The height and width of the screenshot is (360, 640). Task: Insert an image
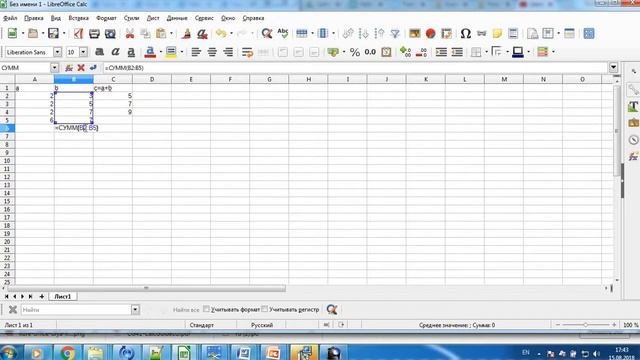tap(415, 33)
